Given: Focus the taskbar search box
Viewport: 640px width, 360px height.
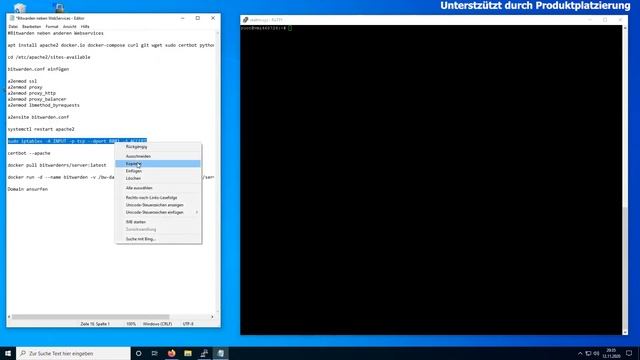Looking at the screenshot, I should click(x=73, y=353).
